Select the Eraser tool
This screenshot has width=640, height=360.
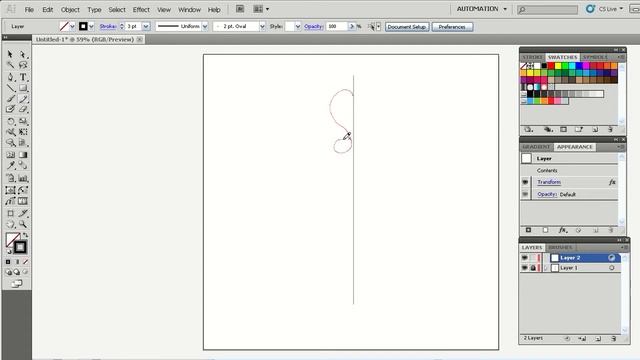pyautogui.click(x=23, y=109)
